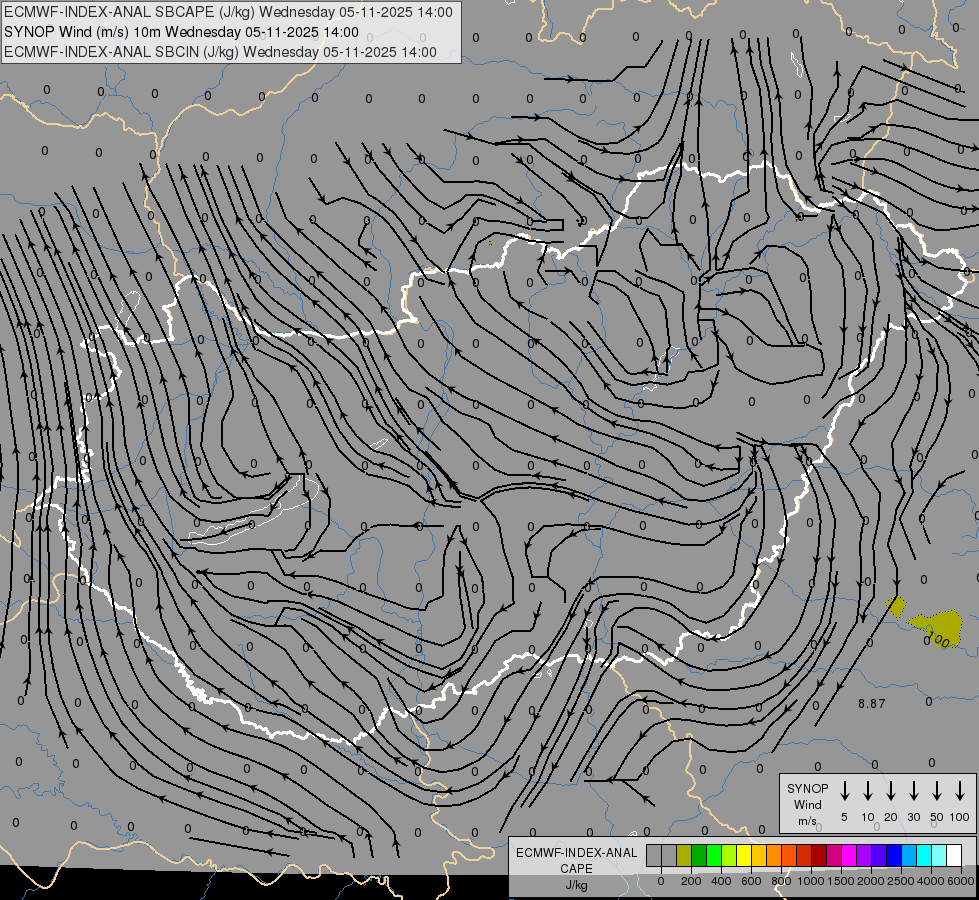Click the '2000' tick label in CAPE legend
Image resolution: width=979 pixels, height=900 pixels.
tap(871, 881)
